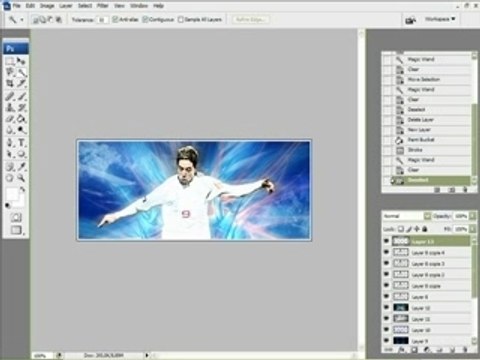Viewport: 480px width, 360px height.
Task: Click the Refine Edge button
Action: point(250,19)
